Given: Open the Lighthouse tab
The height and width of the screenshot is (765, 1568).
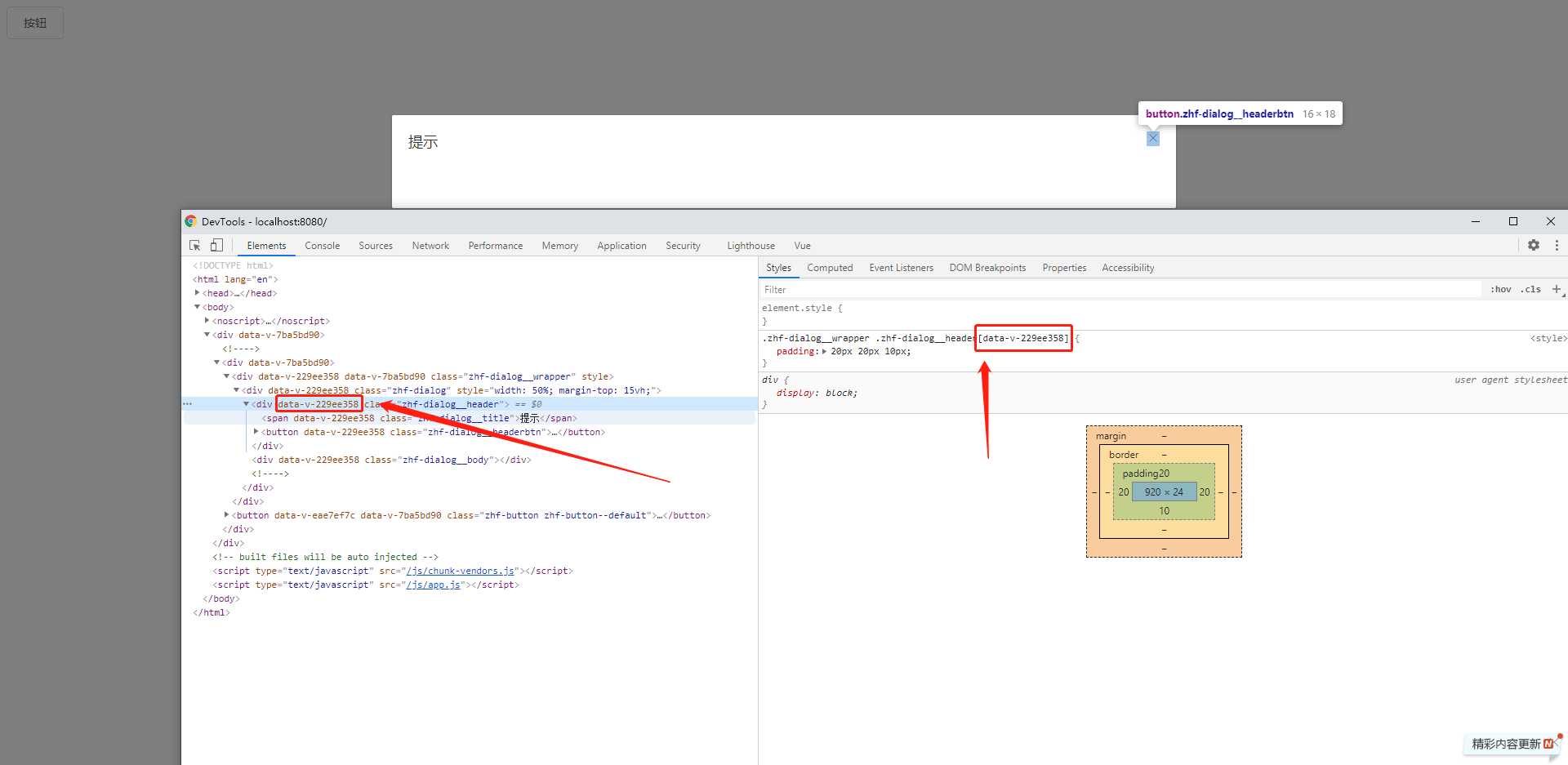Looking at the screenshot, I should [751, 246].
